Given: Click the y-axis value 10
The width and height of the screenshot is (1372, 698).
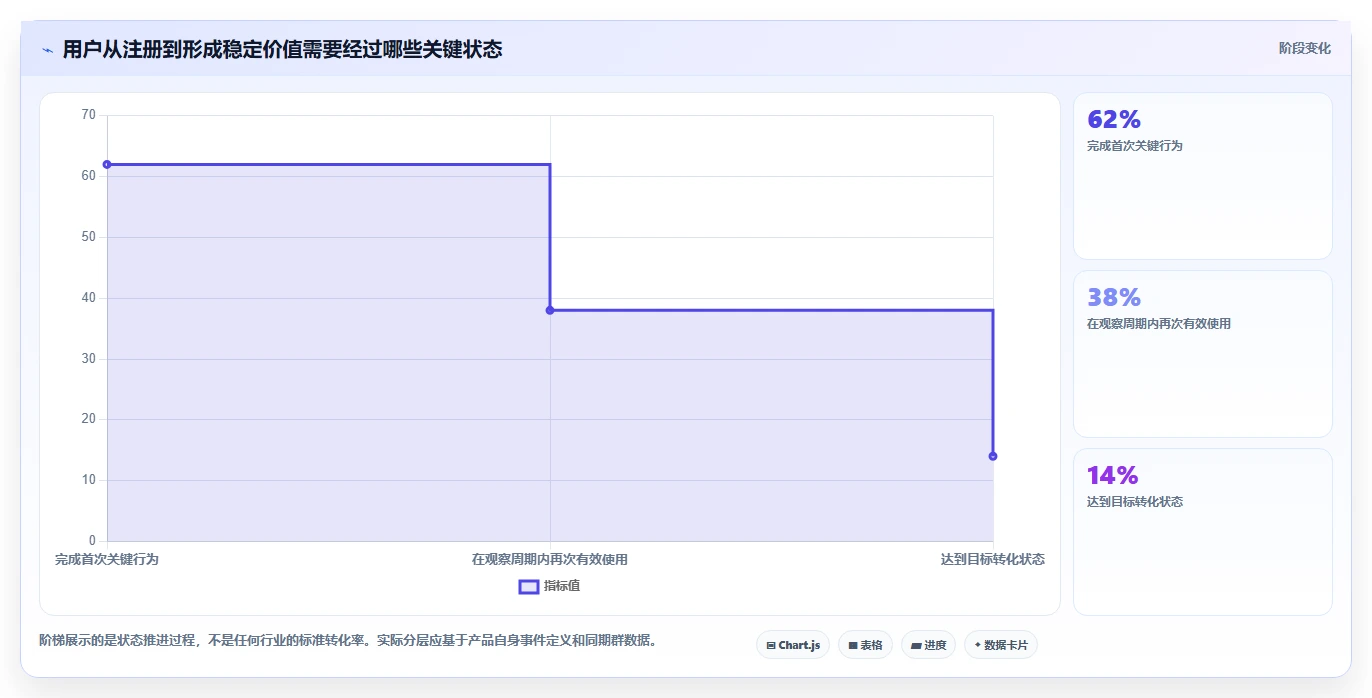Looking at the screenshot, I should (x=89, y=480).
